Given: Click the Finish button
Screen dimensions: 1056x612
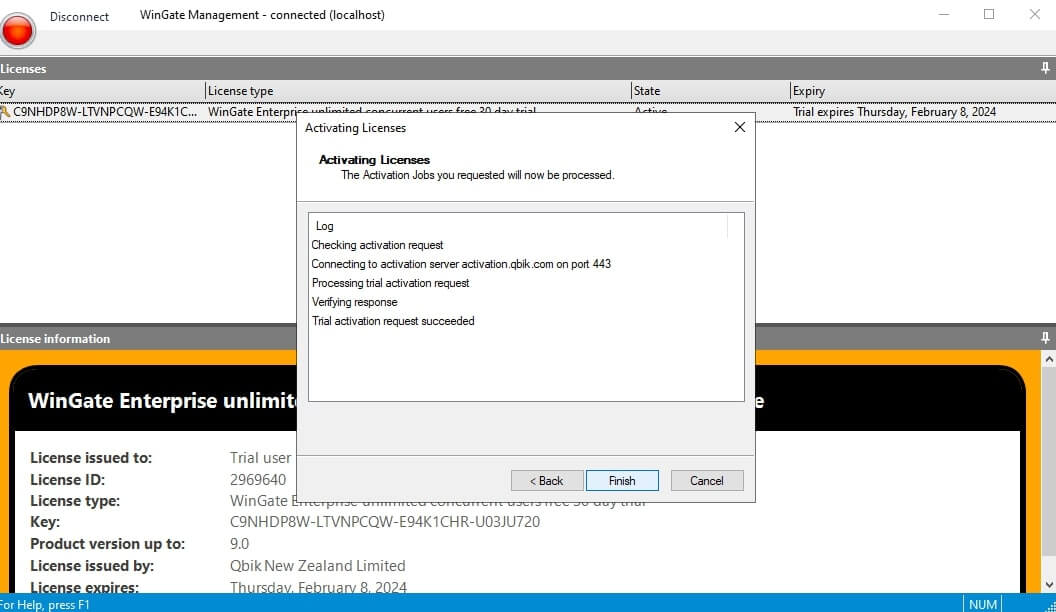Looking at the screenshot, I should 622,481.
